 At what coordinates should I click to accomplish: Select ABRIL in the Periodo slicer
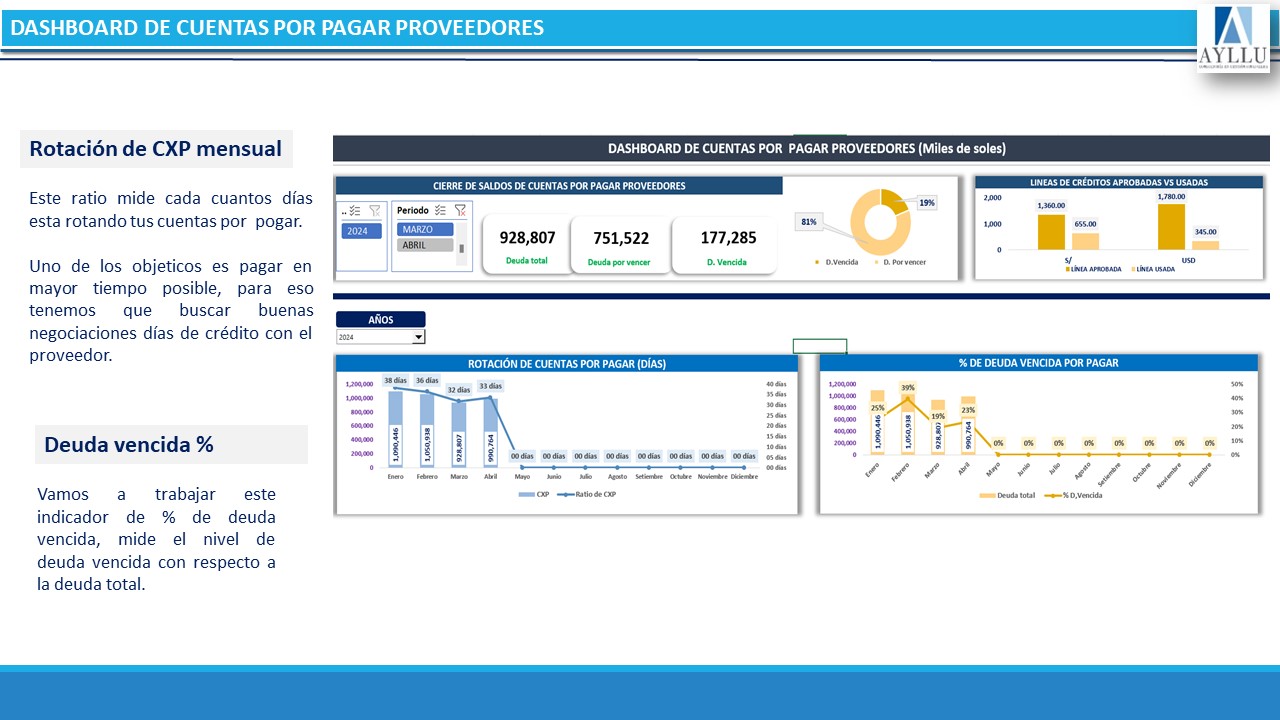pyautogui.click(x=426, y=245)
